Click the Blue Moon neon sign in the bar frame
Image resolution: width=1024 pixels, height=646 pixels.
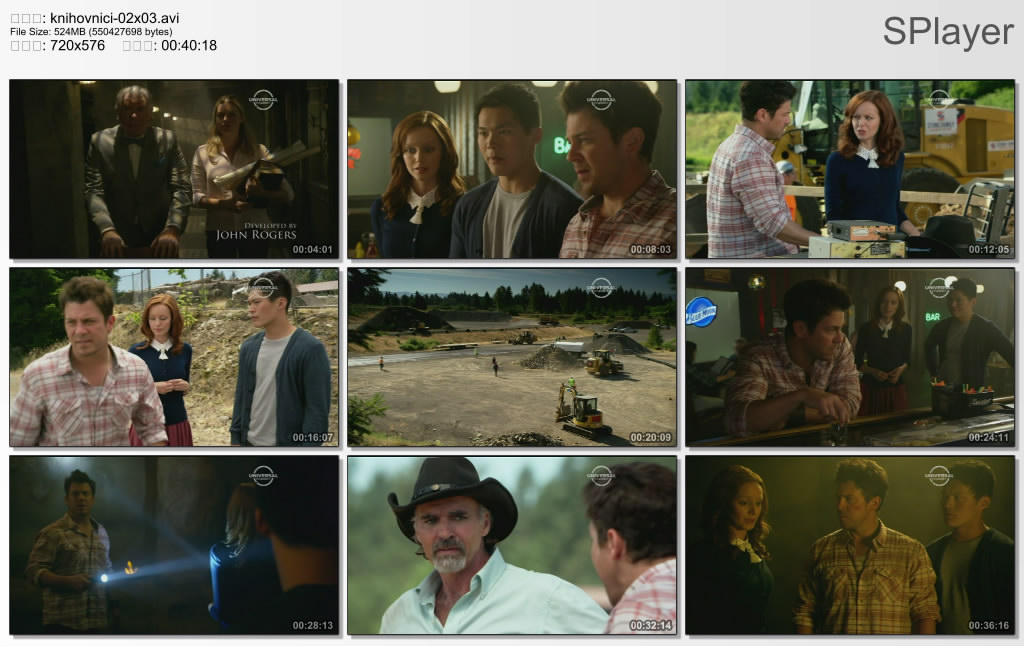point(701,311)
